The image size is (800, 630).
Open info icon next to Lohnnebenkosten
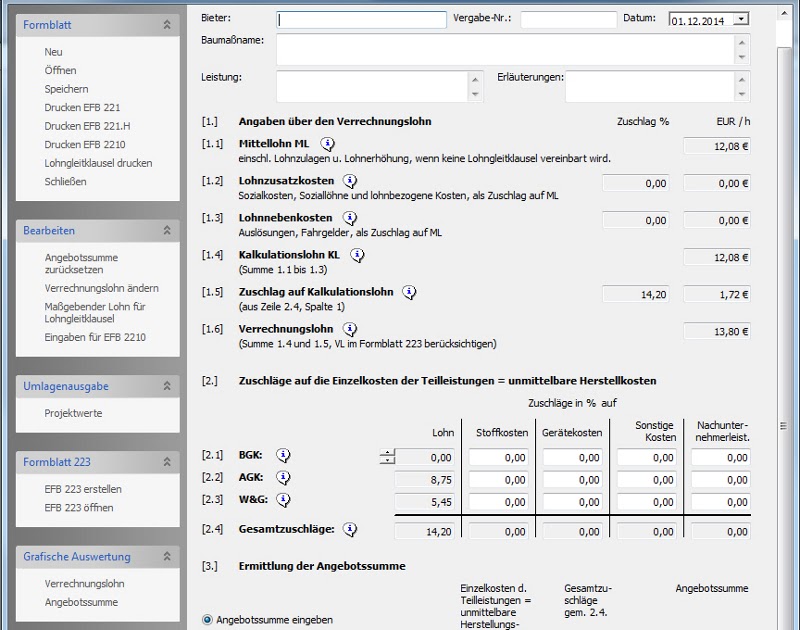pos(349,218)
